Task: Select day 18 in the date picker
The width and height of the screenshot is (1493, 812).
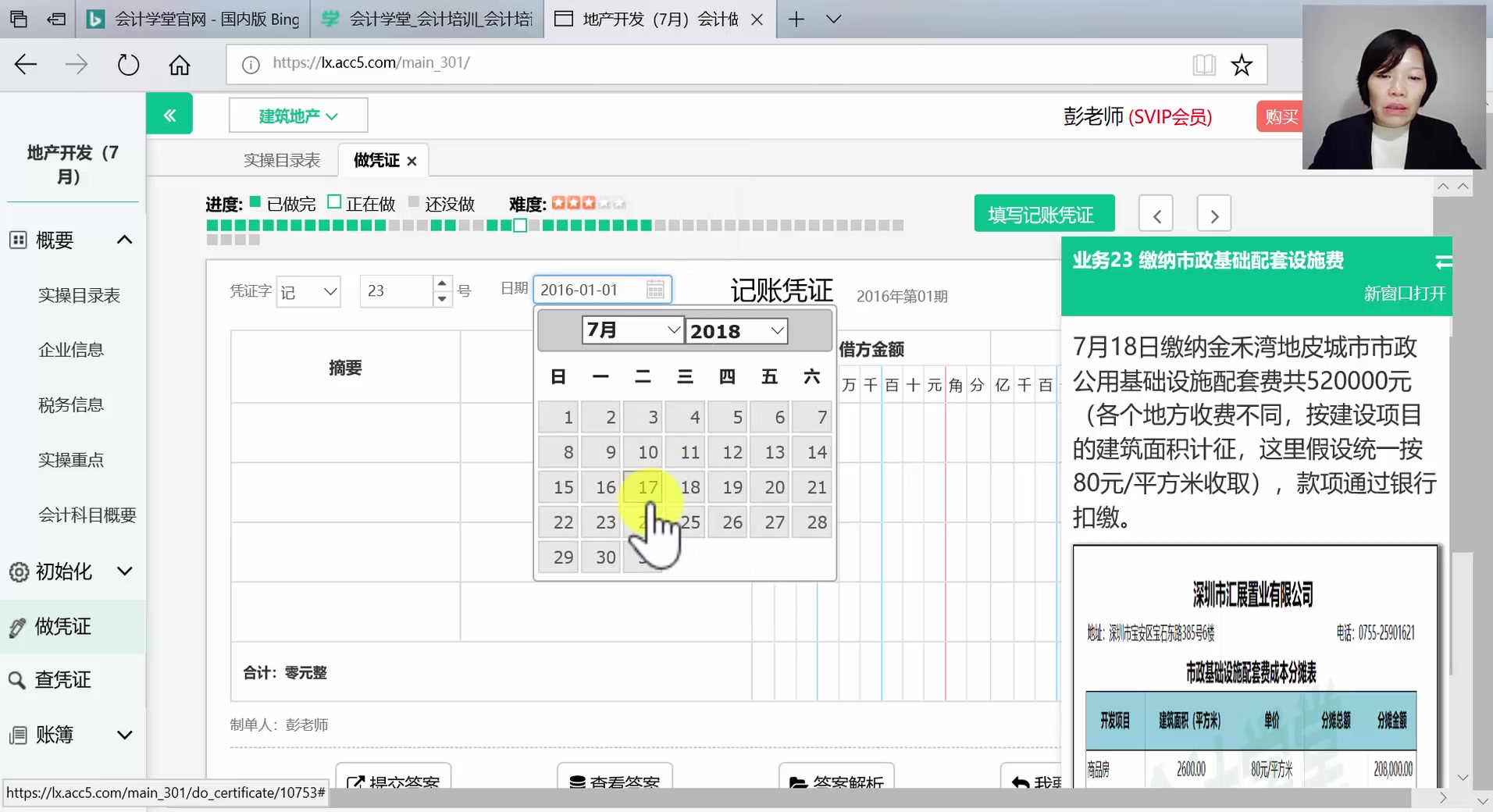Action: 686,486
